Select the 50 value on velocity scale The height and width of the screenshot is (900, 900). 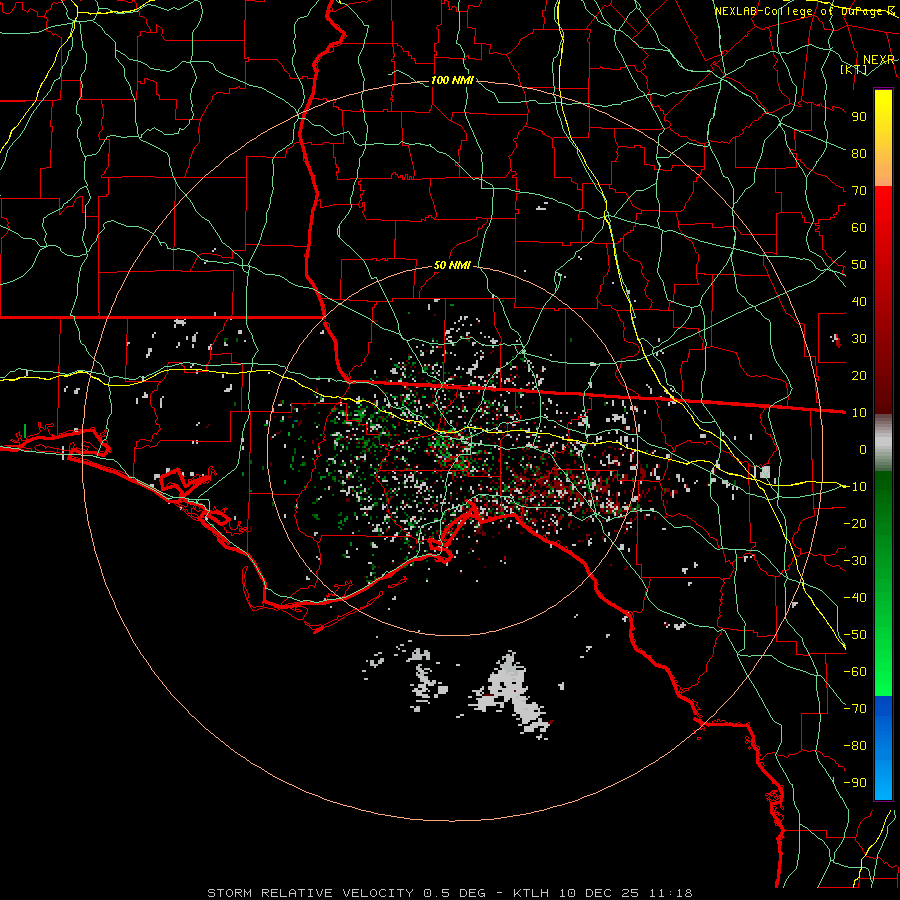[x=859, y=265]
